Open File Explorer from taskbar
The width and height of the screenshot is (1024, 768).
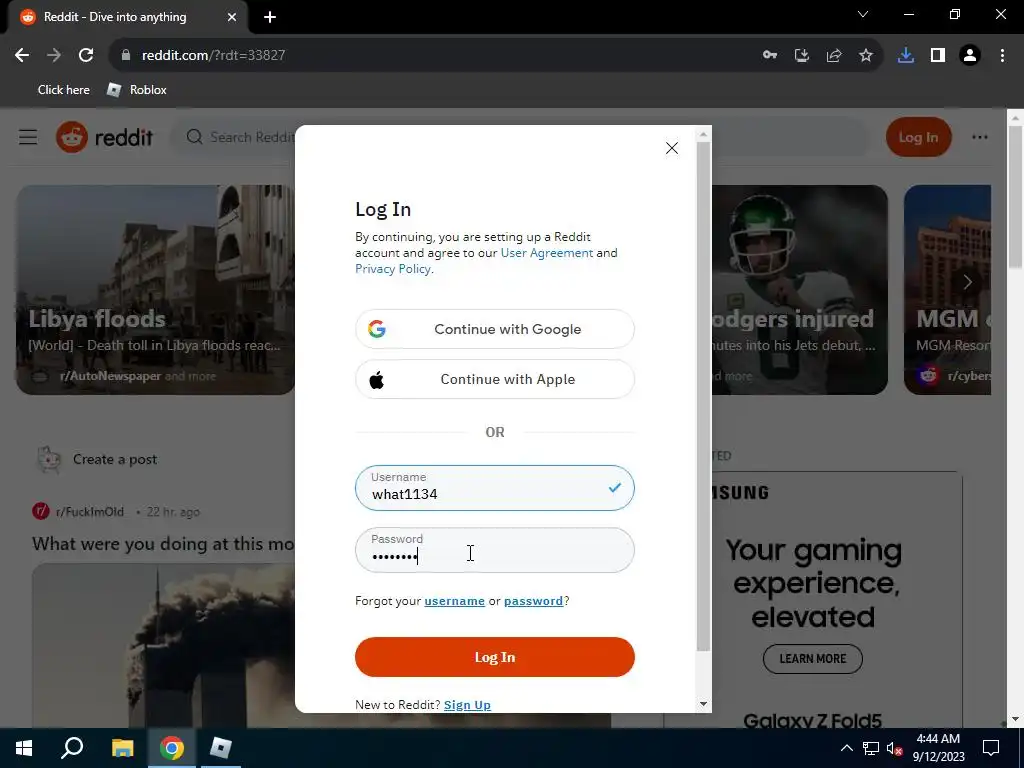(122, 748)
